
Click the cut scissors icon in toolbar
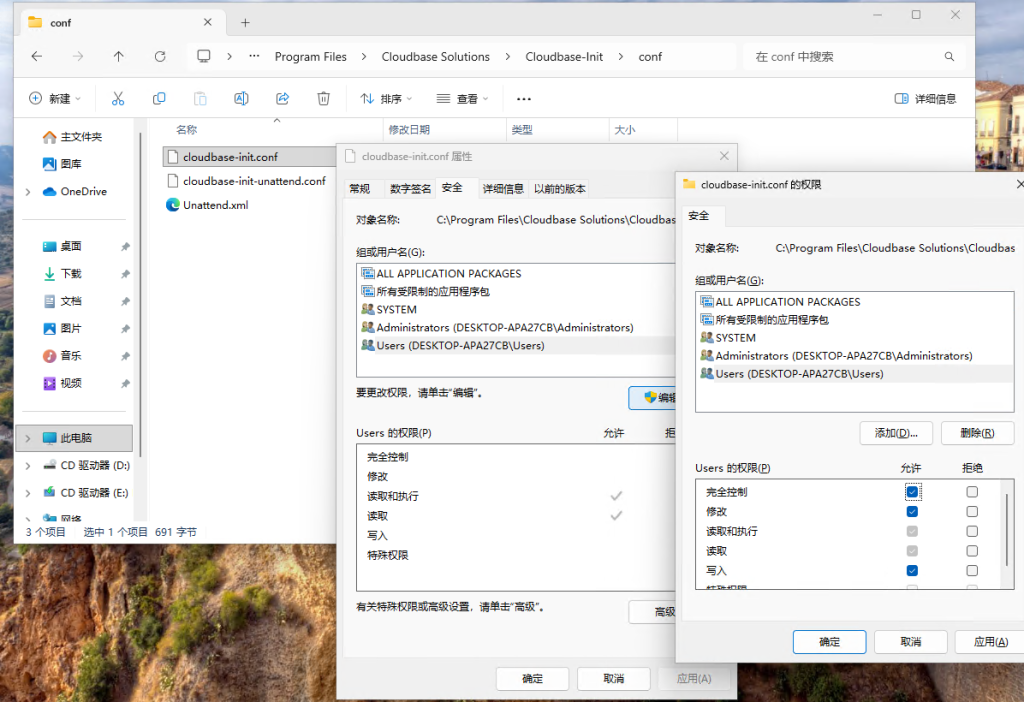coord(118,98)
